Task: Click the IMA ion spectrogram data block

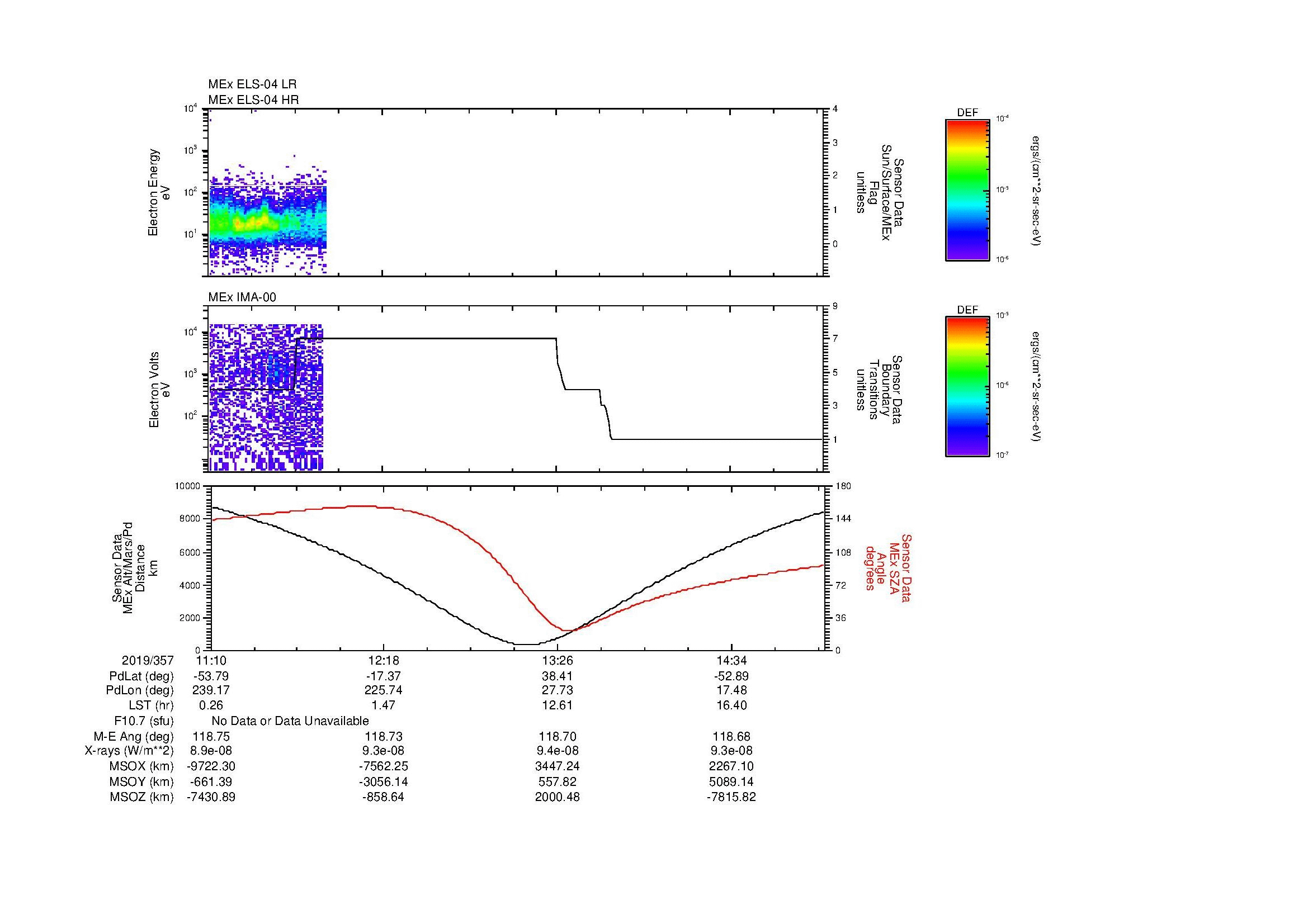Action: tap(266, 397)
